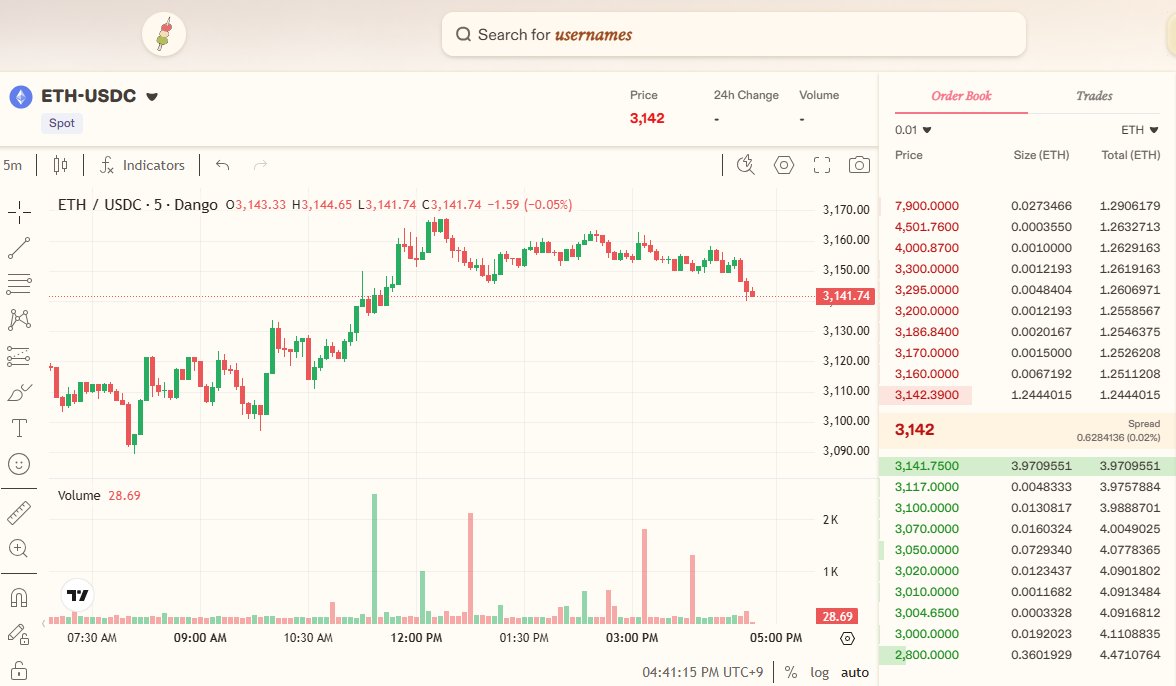1176x686 pixels.
Task: Take a chart snapshot with the camera
Action: (859, 164)
